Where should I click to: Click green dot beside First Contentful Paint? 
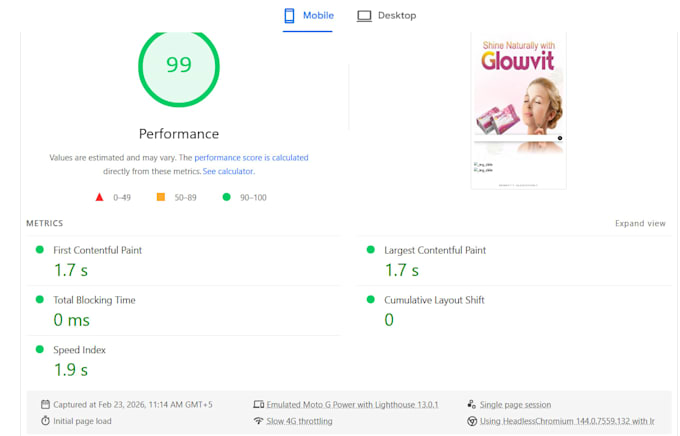tap(39, 249)
